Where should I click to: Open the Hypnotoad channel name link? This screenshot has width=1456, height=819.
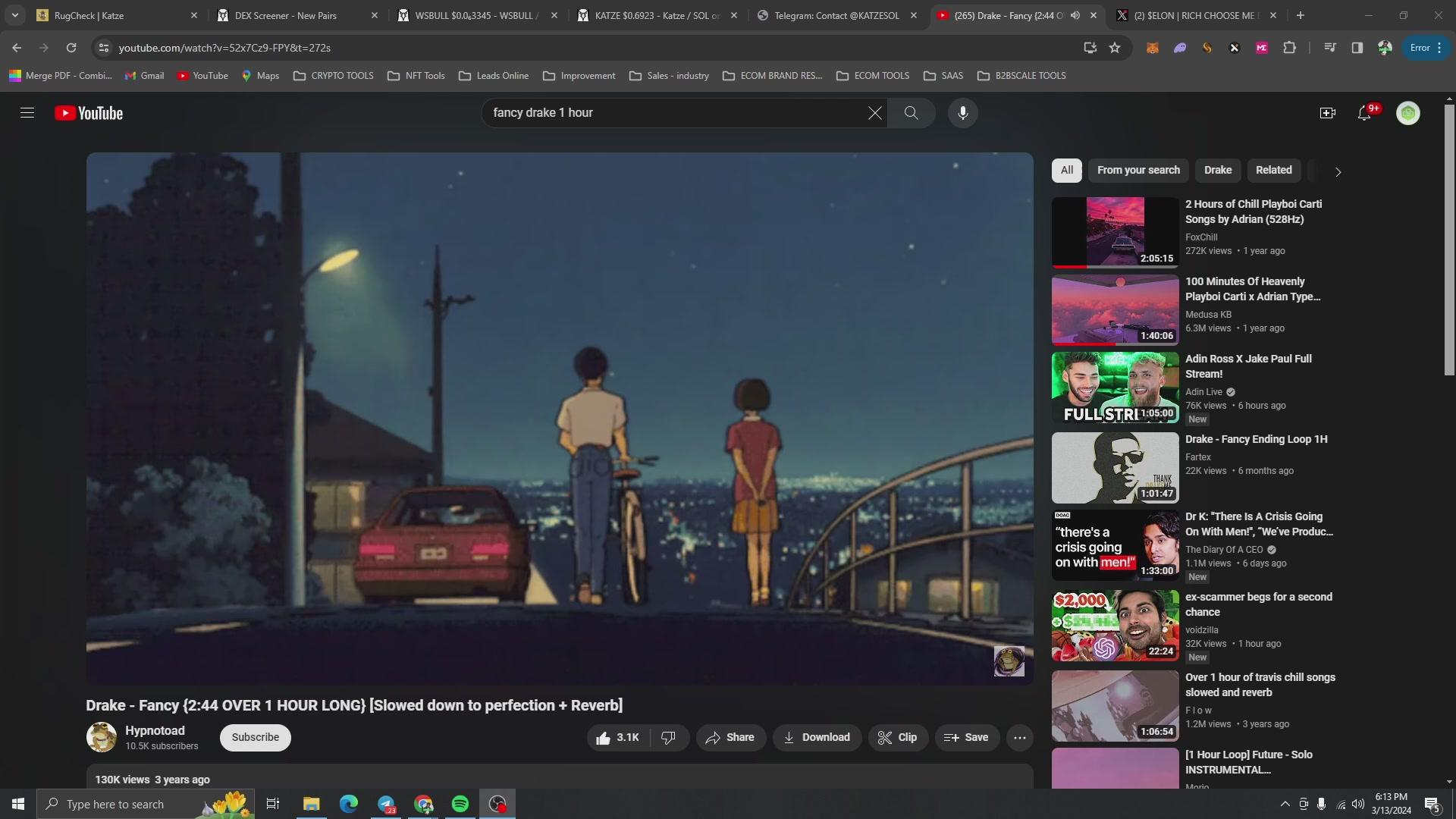pyautogui.click(x=155, y=730)
